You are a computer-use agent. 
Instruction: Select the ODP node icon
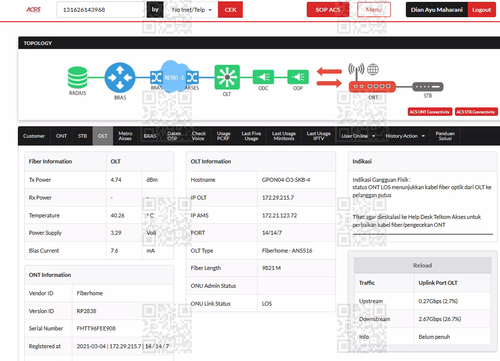[x=298, y=77]
